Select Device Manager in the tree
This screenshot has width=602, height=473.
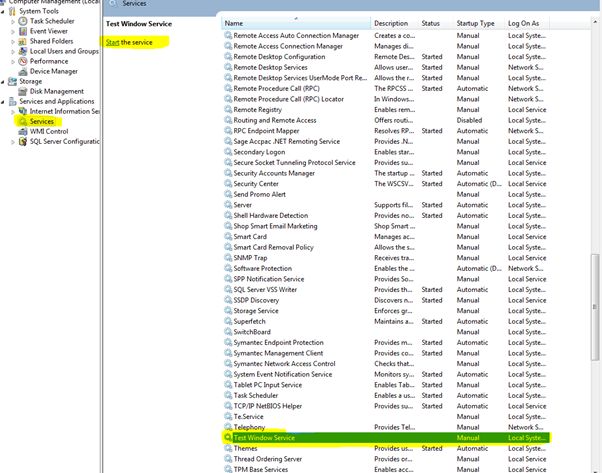tap(54, 71)
